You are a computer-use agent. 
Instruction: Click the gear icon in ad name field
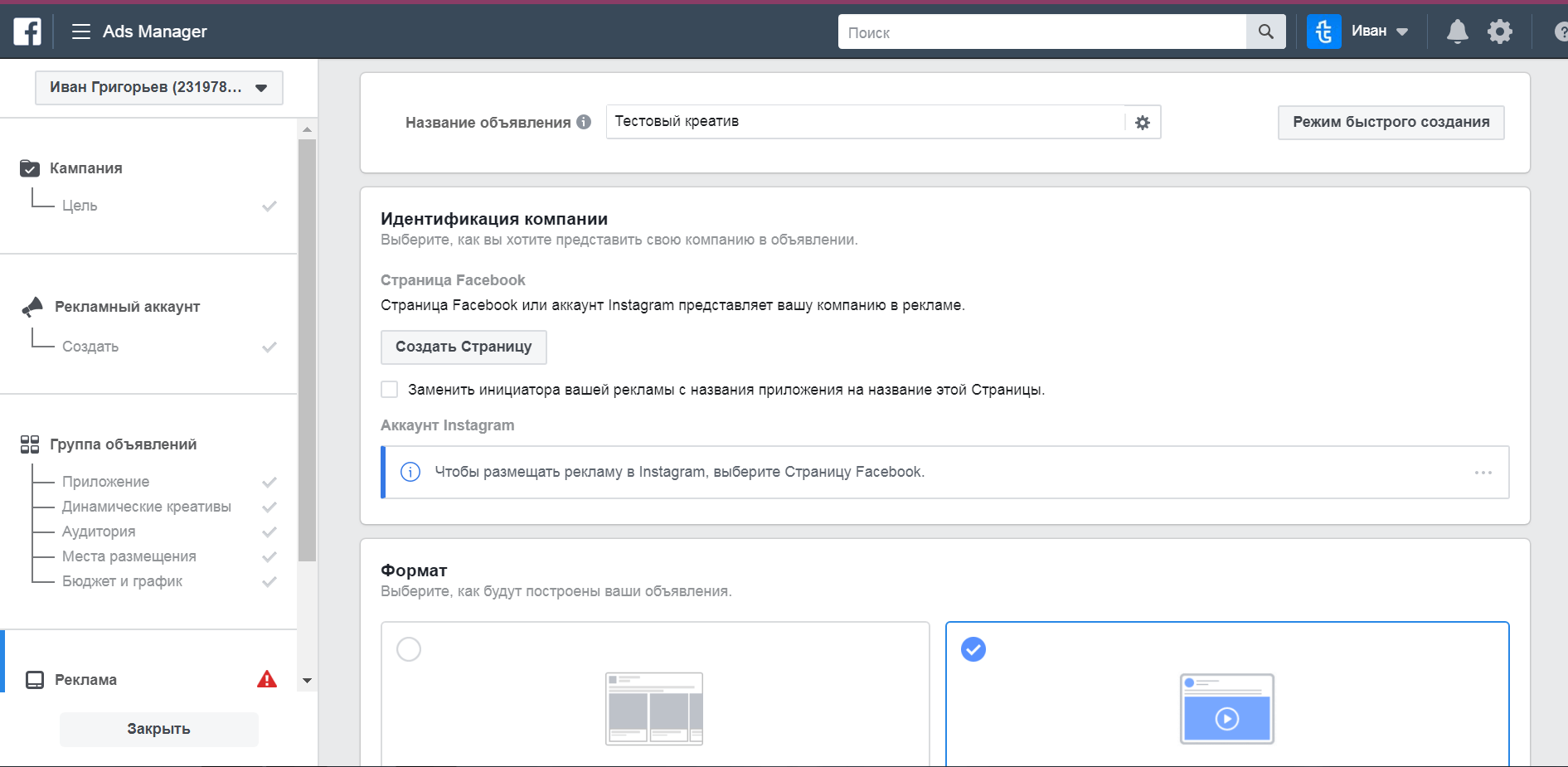pos(1143,123)
